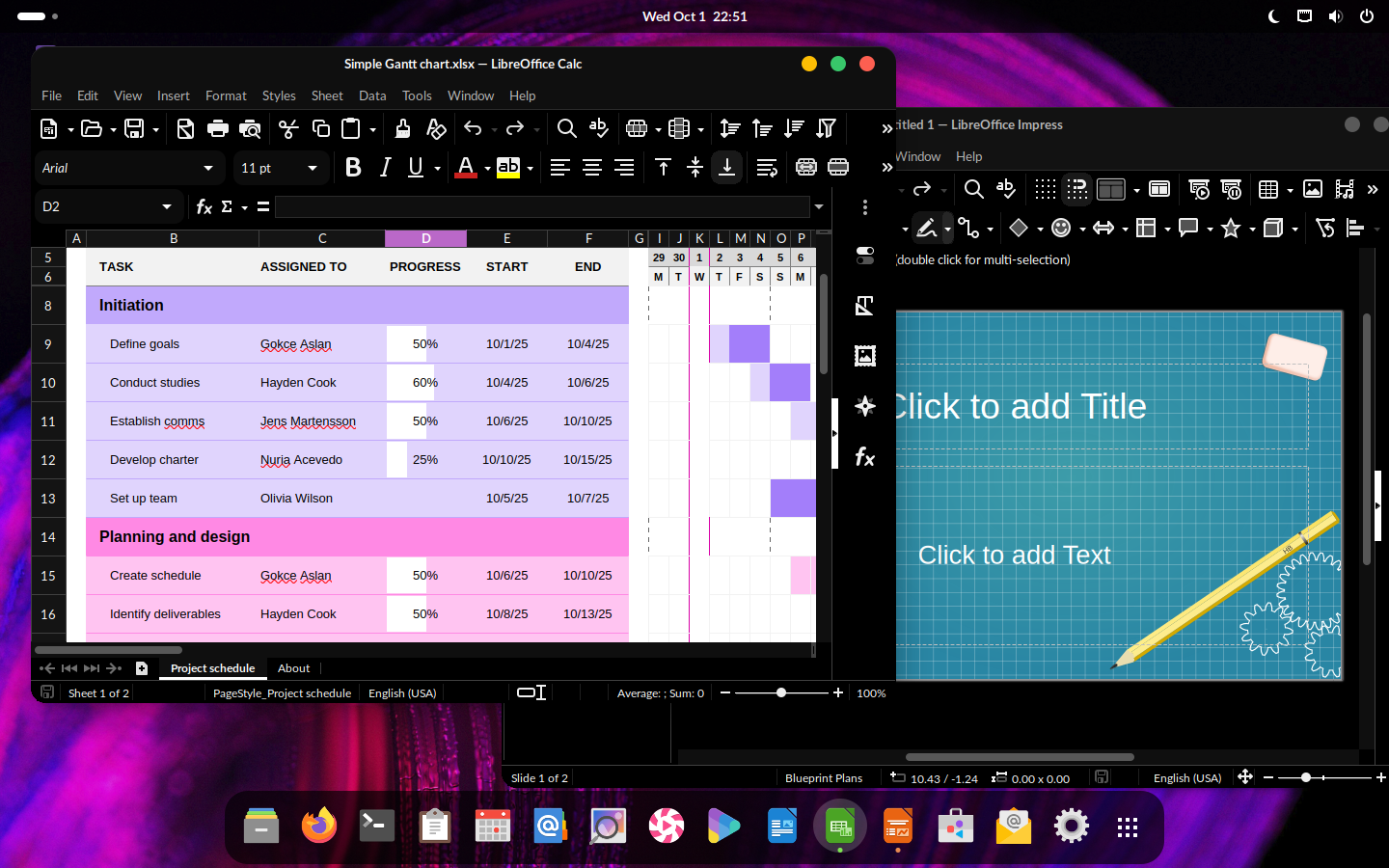Switch to the About sheet tab

click(x=293, y=668)
